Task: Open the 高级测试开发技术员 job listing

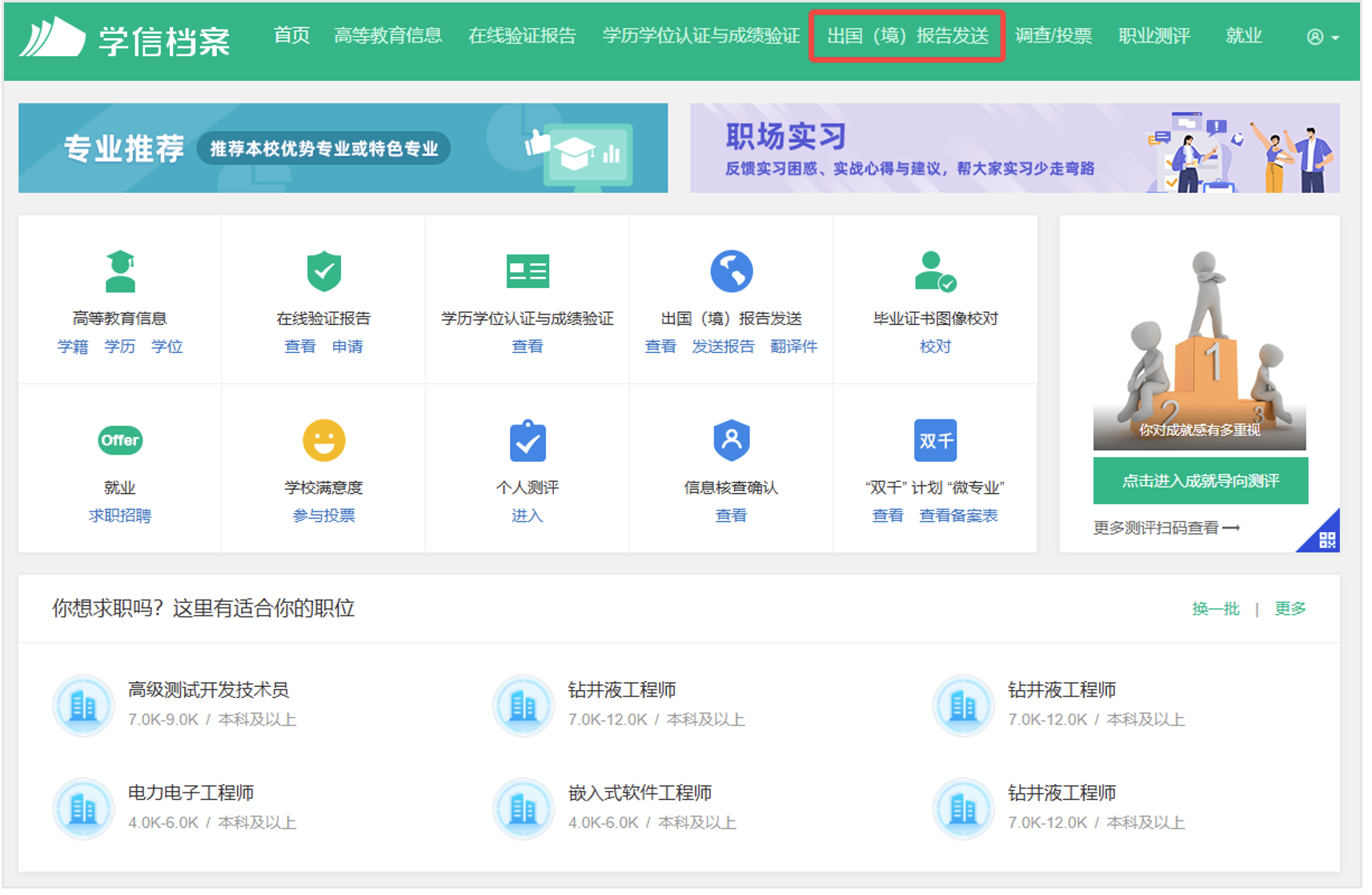Action: click(208, 690)
